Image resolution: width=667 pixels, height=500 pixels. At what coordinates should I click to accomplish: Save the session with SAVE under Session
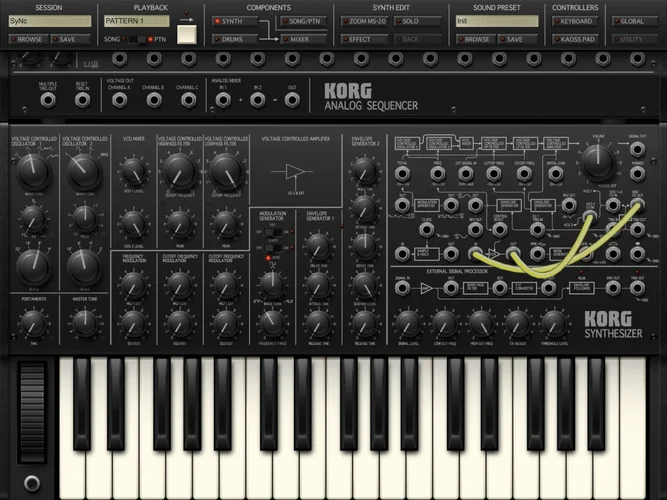tap(71, 39)
